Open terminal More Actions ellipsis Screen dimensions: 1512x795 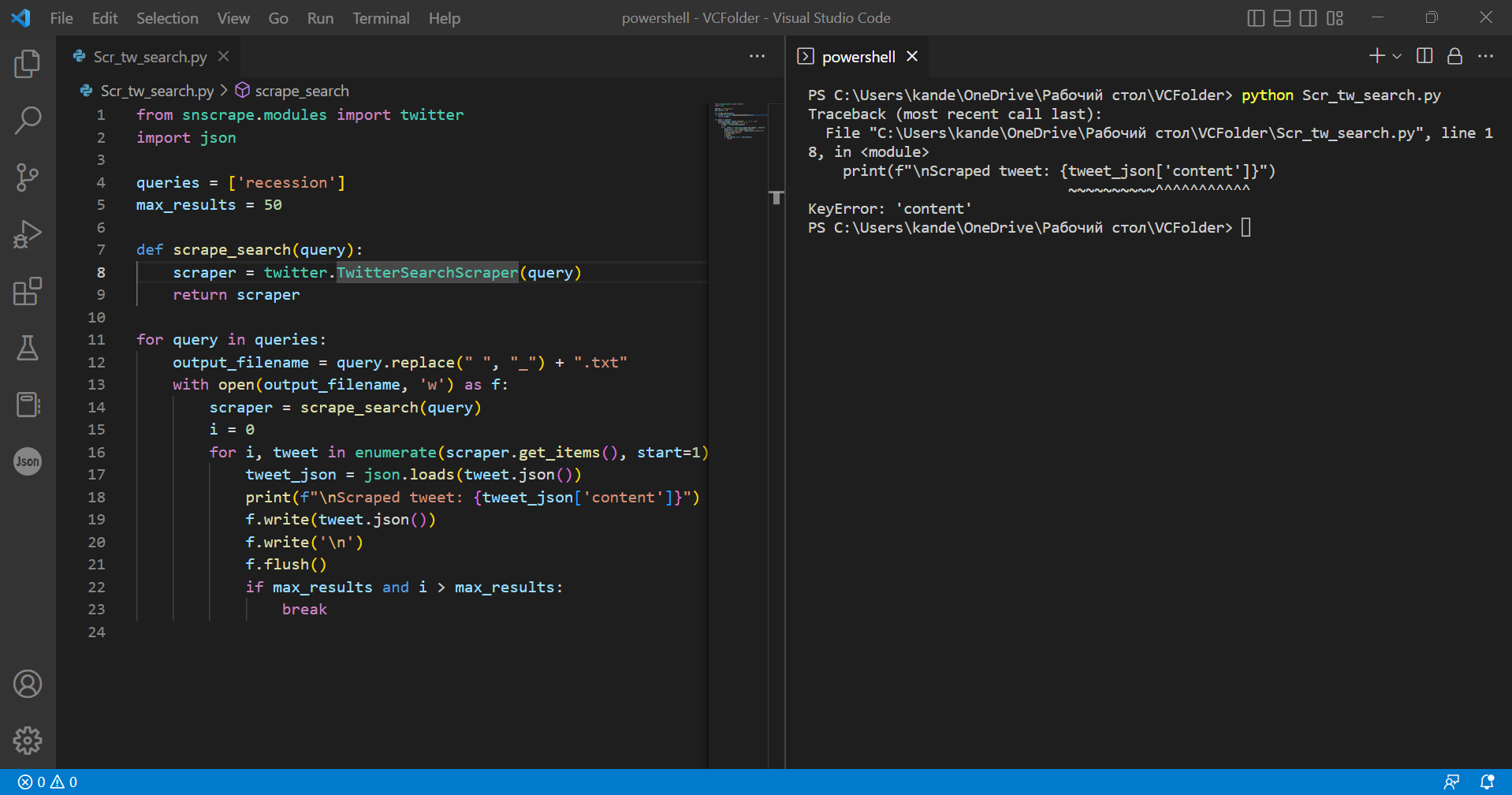(1485, 56)
